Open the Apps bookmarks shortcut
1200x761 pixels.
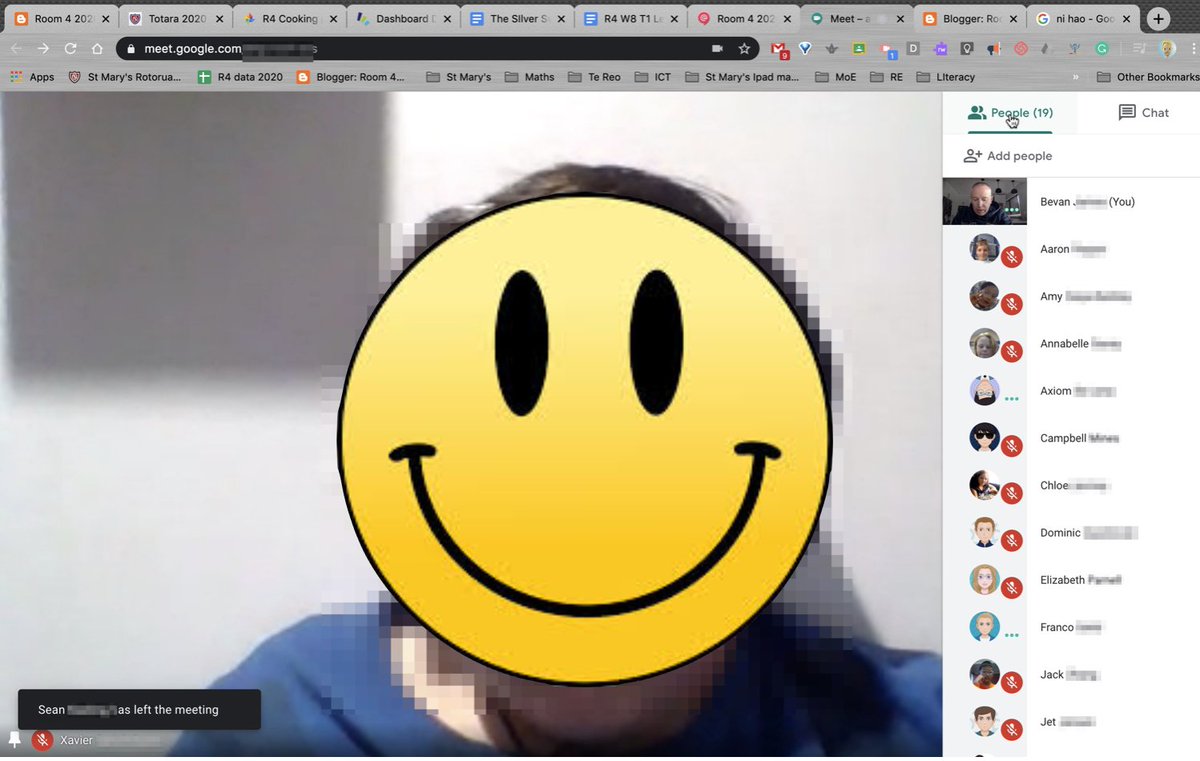(x=32, y=77)
